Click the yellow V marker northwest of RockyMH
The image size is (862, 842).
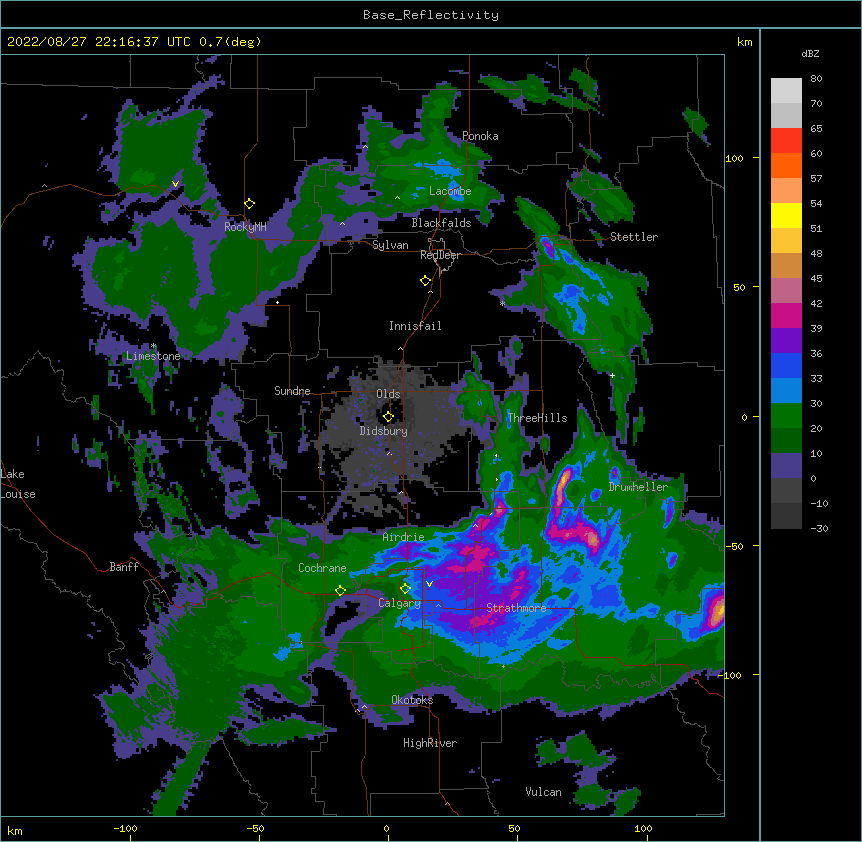(175, 184)
